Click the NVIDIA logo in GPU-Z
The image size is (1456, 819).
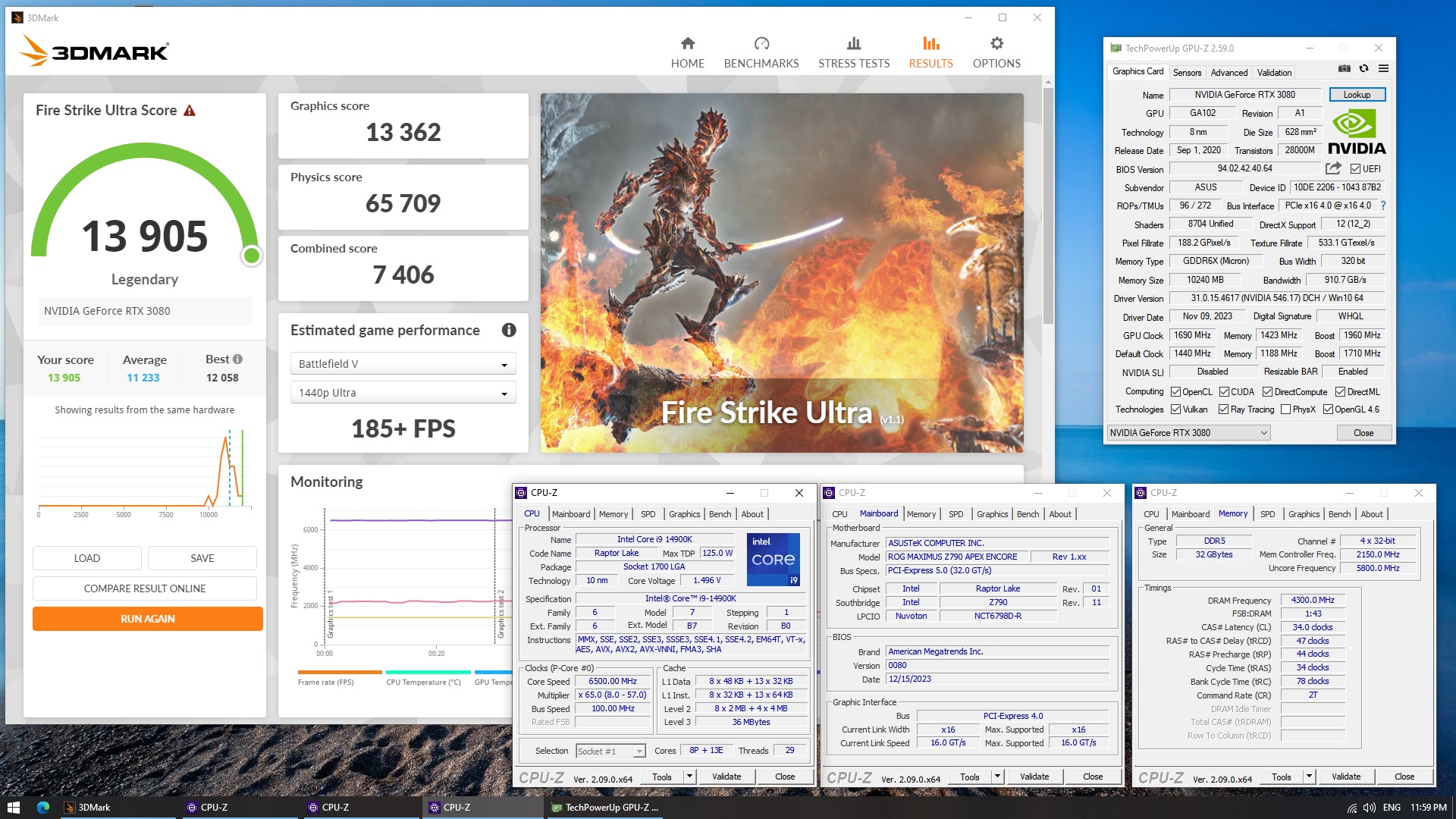(1357, 132)
